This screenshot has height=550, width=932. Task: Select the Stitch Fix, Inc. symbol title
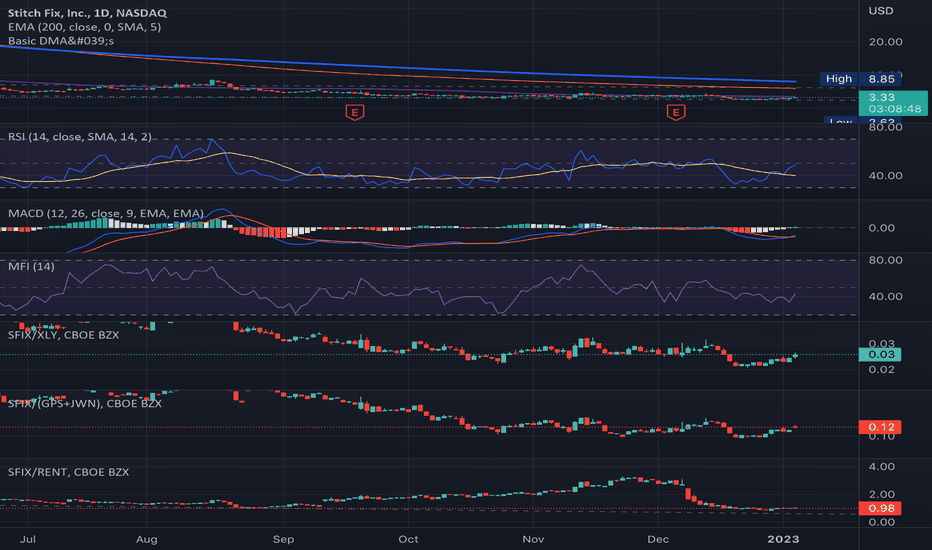pos(87,12)
